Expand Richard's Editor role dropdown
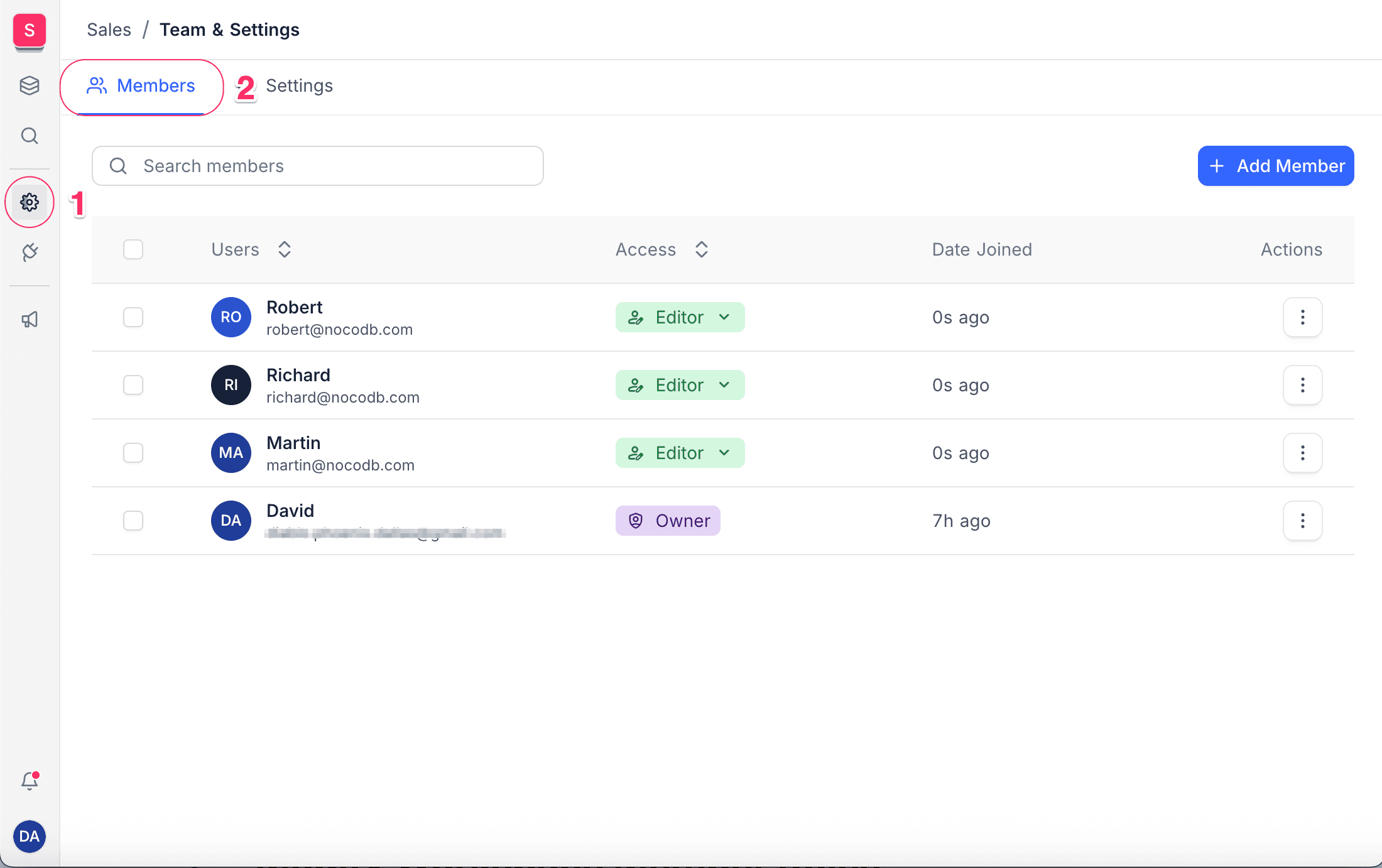1382x868 pixels. point(680,385)
